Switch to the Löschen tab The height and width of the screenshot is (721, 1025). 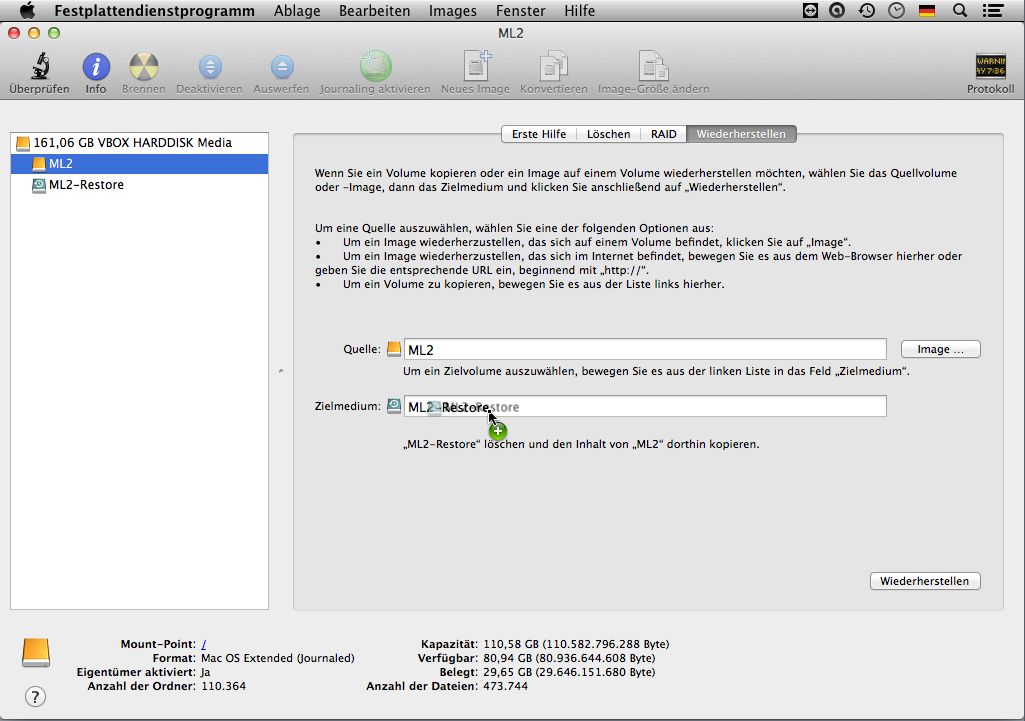point(609,134)
